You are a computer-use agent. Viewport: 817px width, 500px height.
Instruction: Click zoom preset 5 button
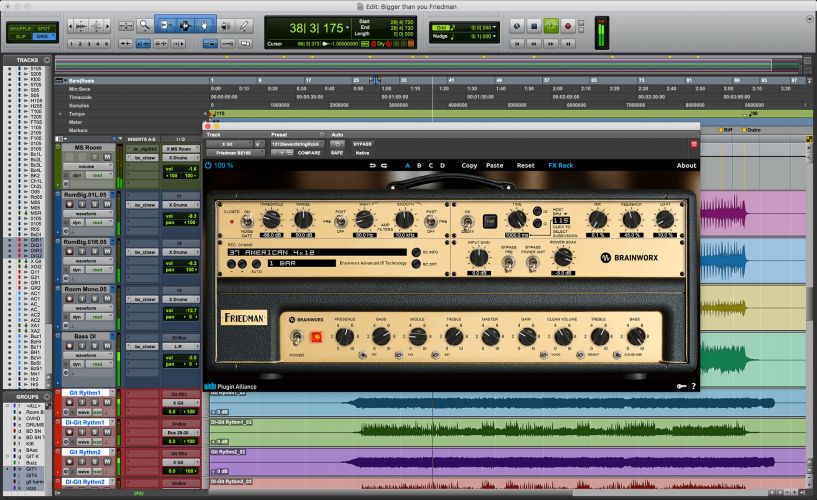106,44
